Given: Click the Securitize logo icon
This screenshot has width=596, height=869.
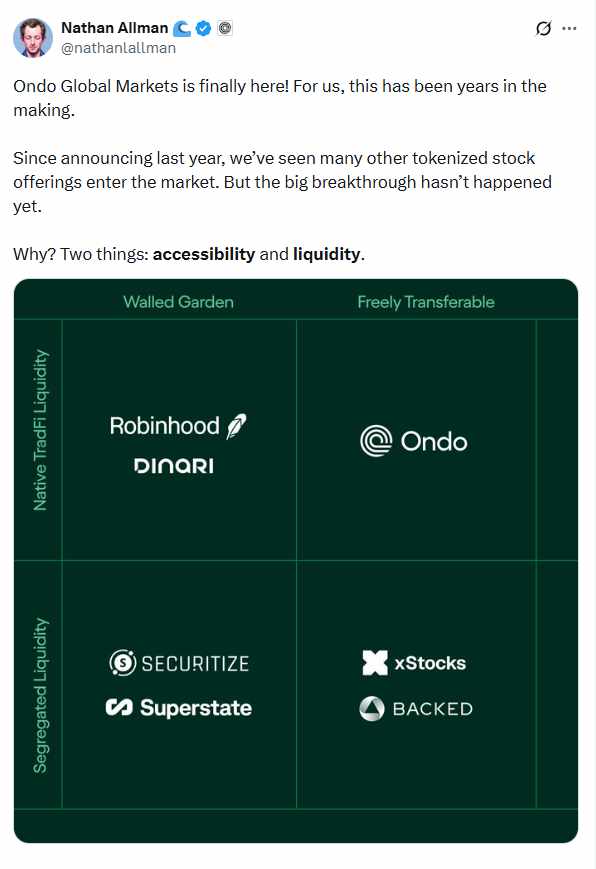Looking at the screenshot, I should [x=123, y=662].
